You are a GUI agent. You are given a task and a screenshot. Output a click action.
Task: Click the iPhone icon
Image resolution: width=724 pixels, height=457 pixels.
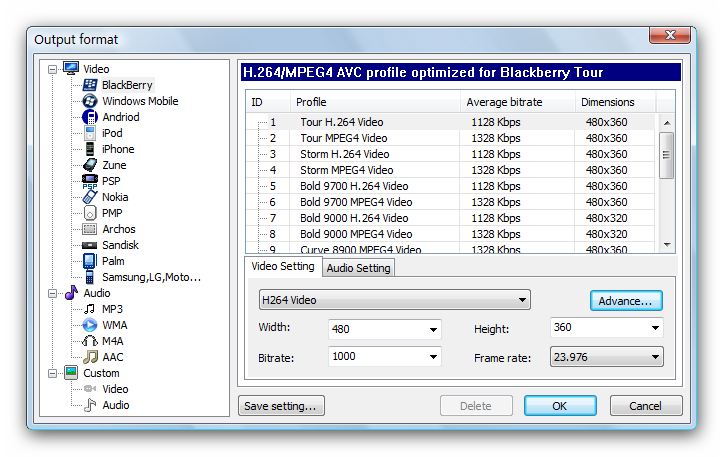(90, 149)
